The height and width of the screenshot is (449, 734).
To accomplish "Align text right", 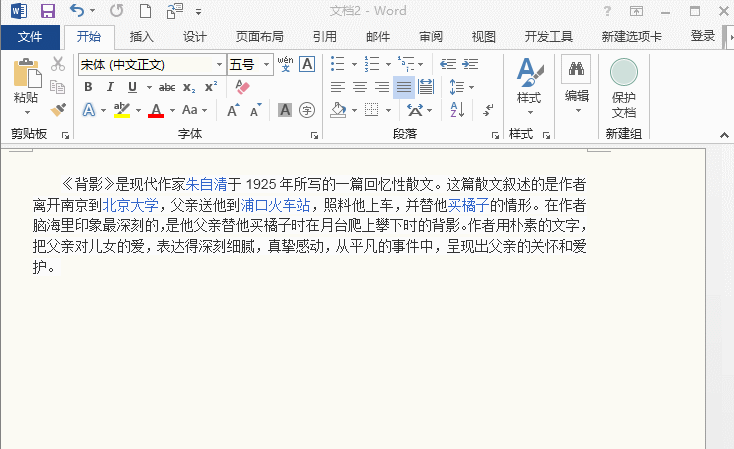I will click(x=382, y=87).
